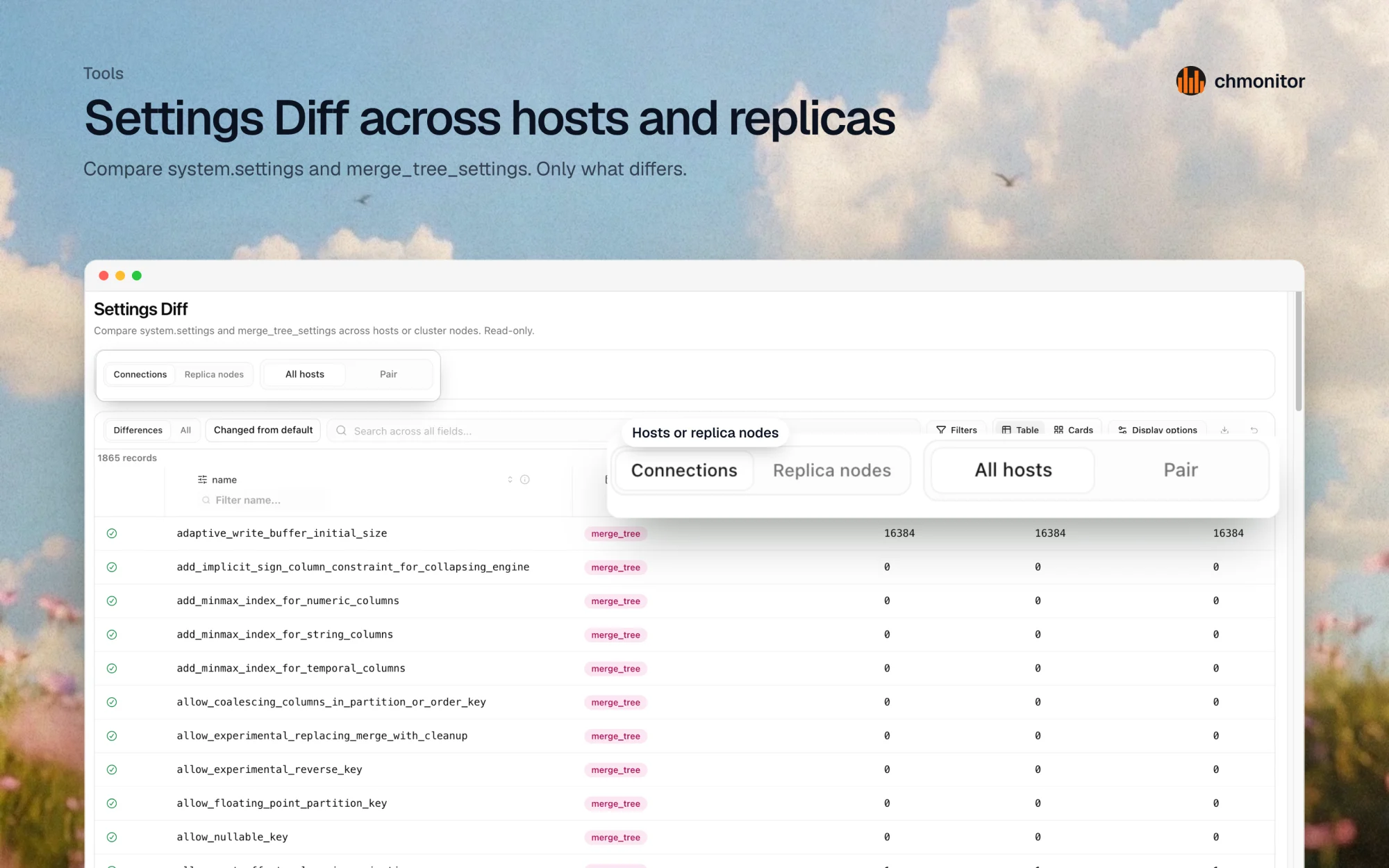Focus the Filter name input
This screenshot has height=868, width=1389.
pos(260,500)
